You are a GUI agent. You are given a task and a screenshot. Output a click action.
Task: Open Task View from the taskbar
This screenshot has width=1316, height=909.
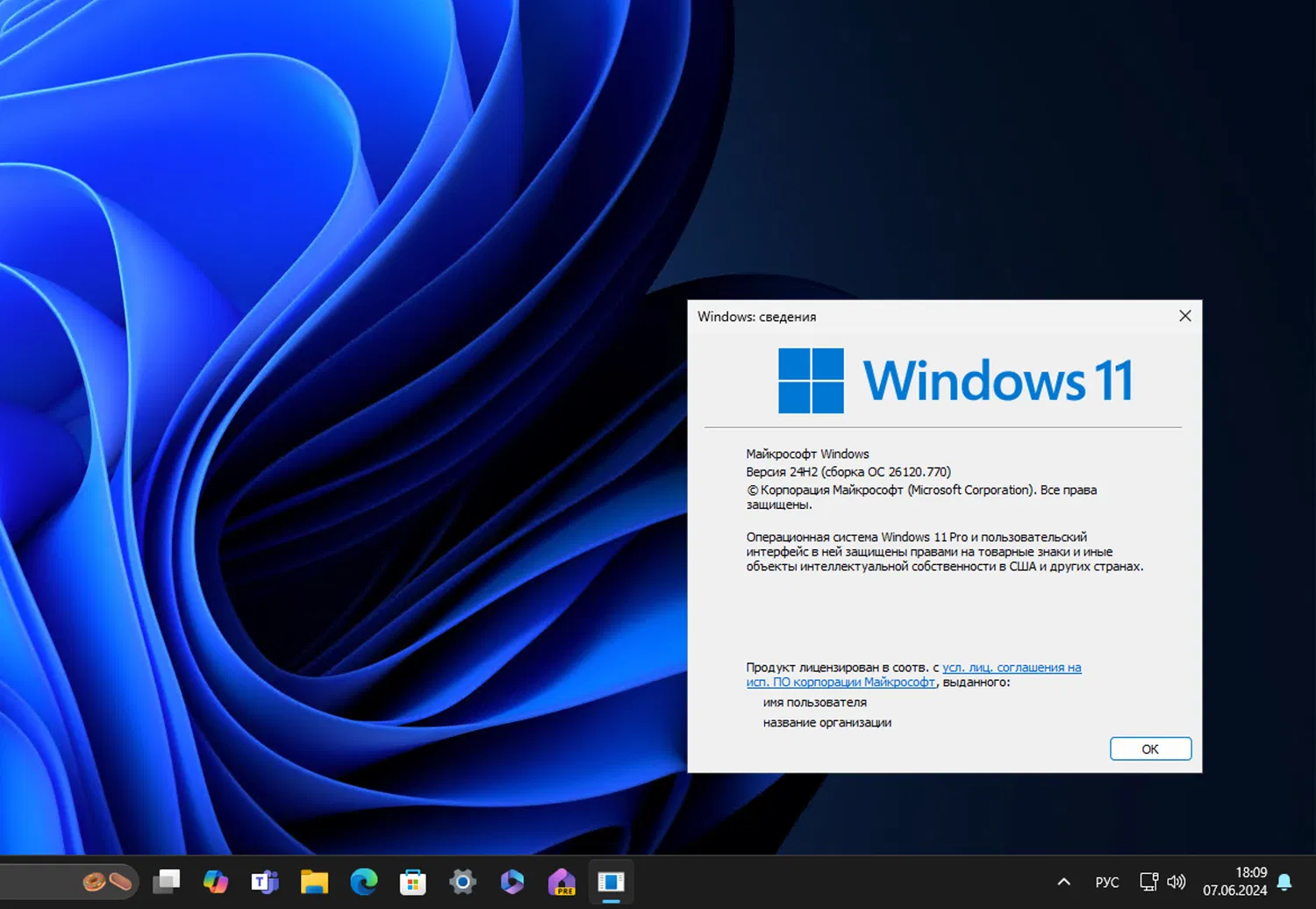coord(167,882)
